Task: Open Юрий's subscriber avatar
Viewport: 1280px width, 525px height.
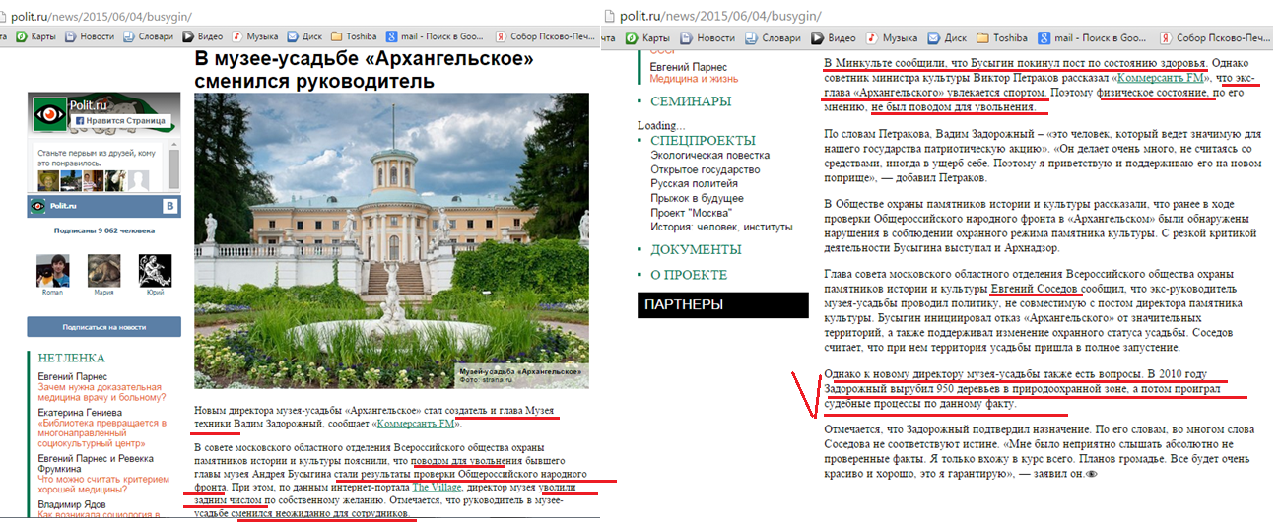Action: 155,273
